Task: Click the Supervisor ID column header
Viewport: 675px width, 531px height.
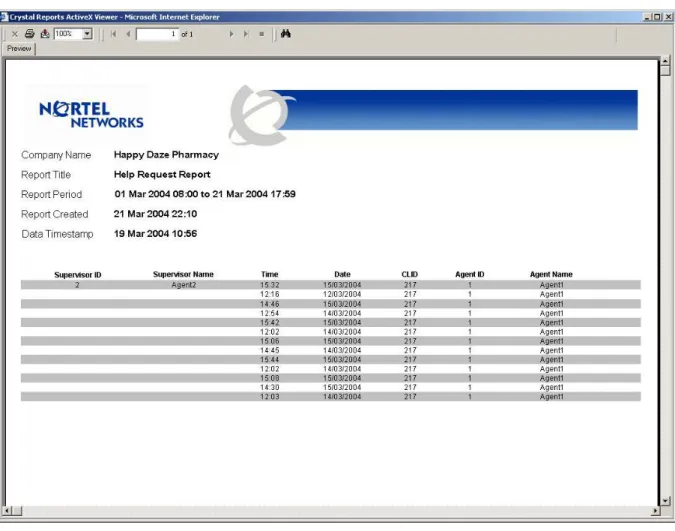Action: [77, 275]
